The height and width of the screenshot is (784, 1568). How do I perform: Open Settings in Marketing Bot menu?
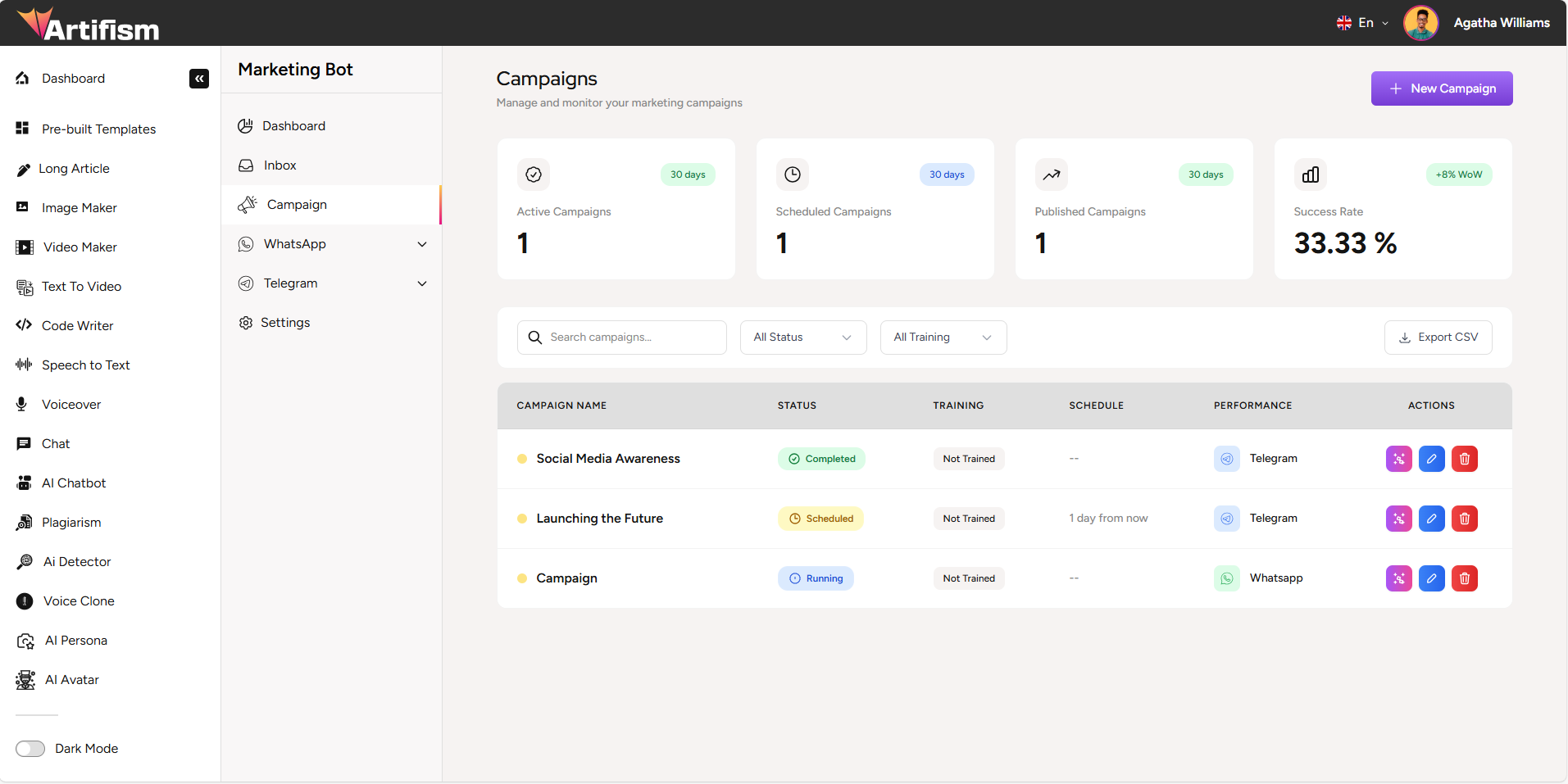285,322
